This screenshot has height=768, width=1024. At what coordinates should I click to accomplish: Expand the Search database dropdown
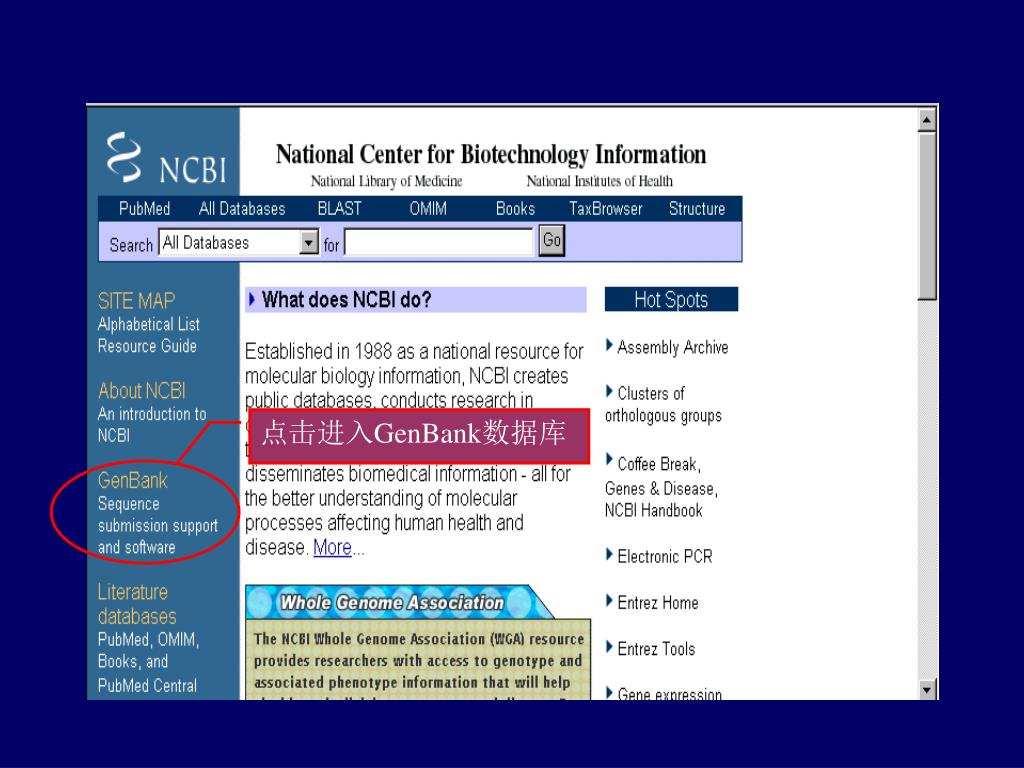click(x=310, y=243)
